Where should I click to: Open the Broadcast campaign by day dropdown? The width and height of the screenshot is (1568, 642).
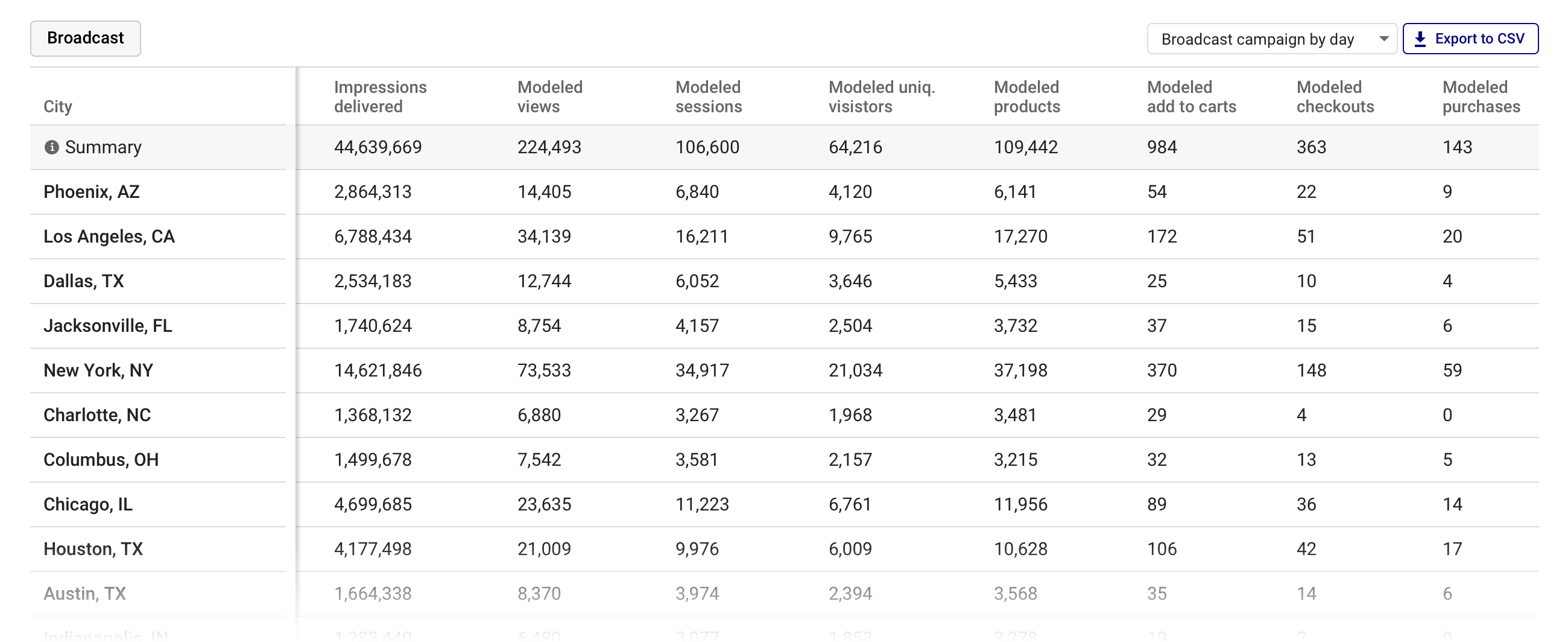pyautogui.click(x=1271, y=39)
